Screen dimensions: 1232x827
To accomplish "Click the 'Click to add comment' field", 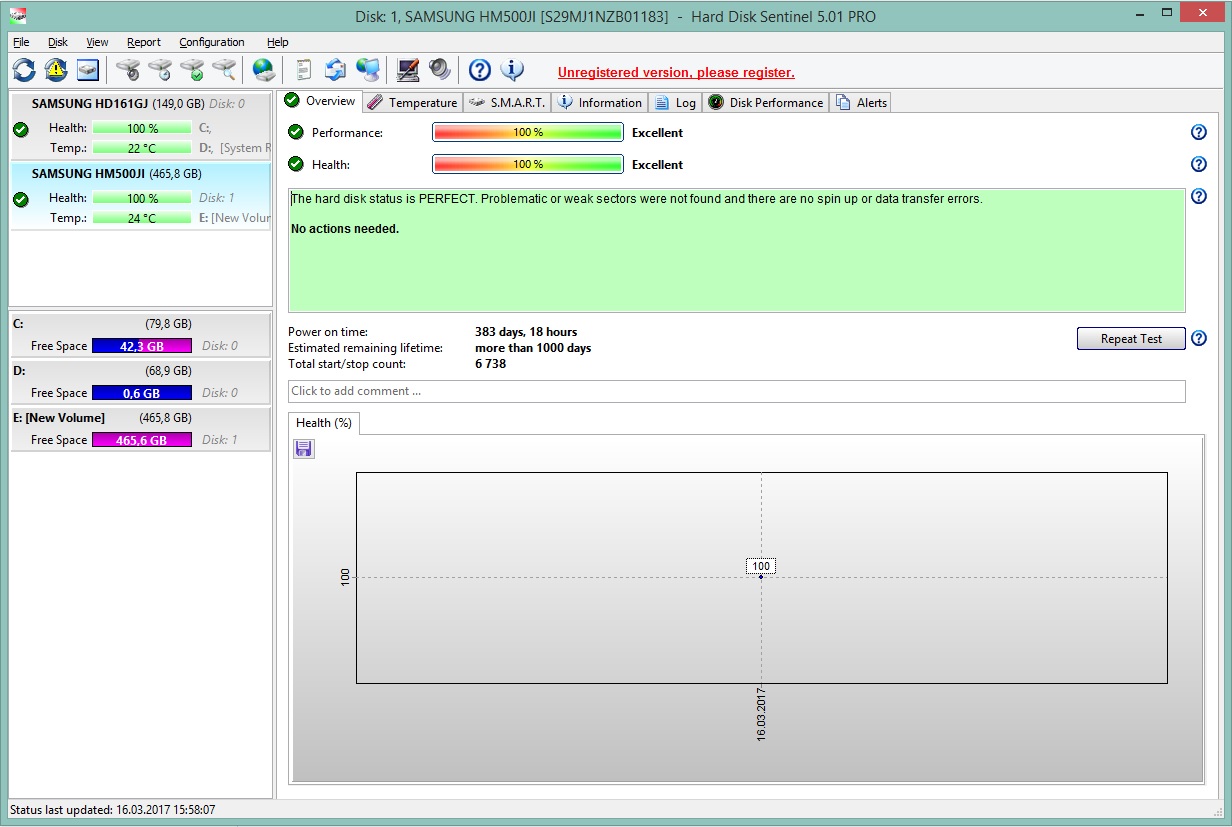I will tap(736, 391).
